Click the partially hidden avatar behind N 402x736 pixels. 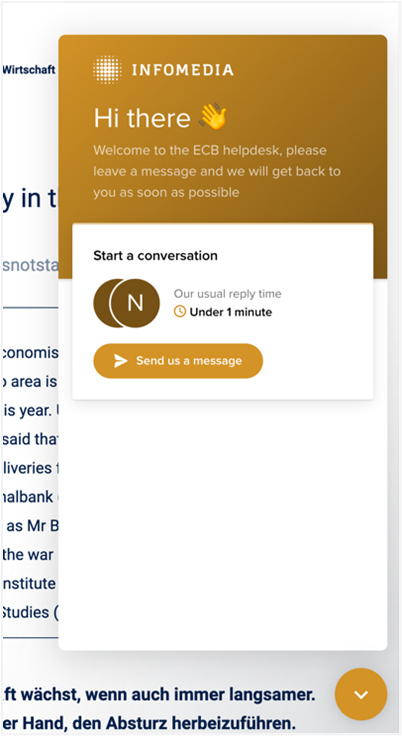coord(101,303)
